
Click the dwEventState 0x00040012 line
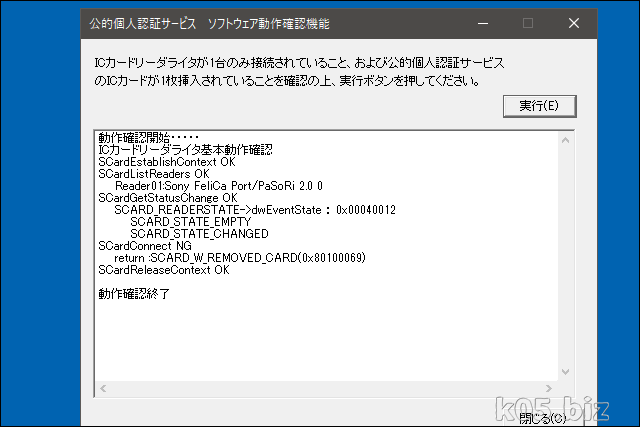pos(255,210)
